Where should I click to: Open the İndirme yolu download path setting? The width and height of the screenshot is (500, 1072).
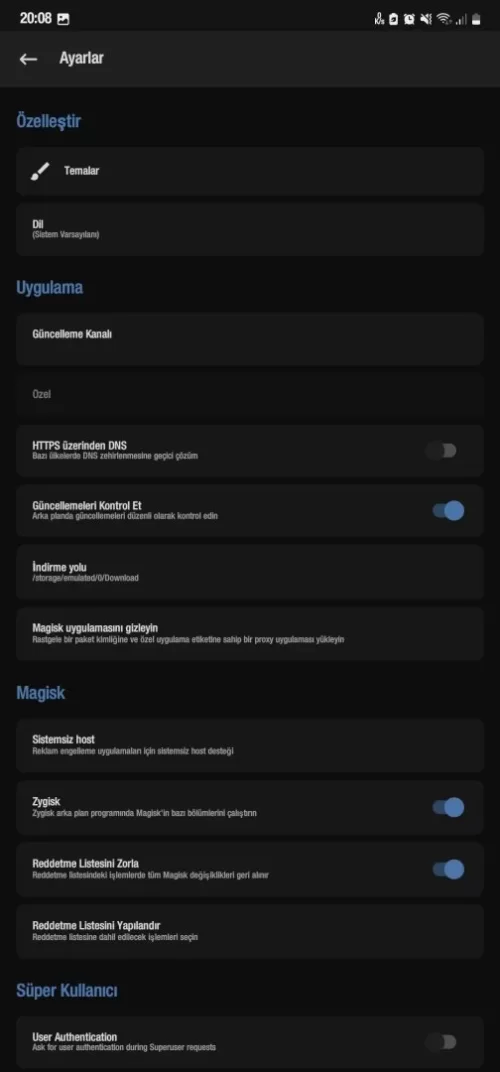(x=250, y=572)
